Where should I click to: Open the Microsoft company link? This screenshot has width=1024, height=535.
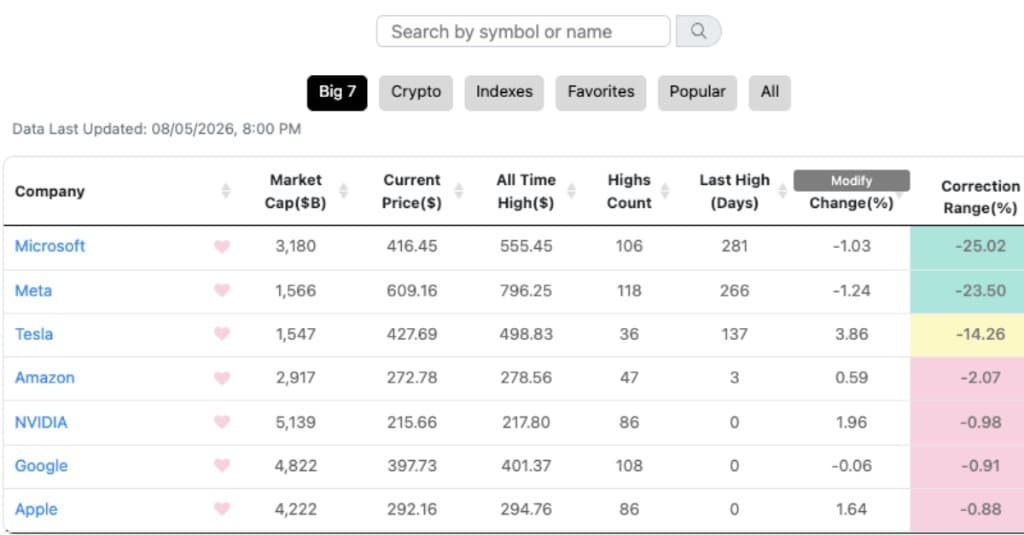50,246
